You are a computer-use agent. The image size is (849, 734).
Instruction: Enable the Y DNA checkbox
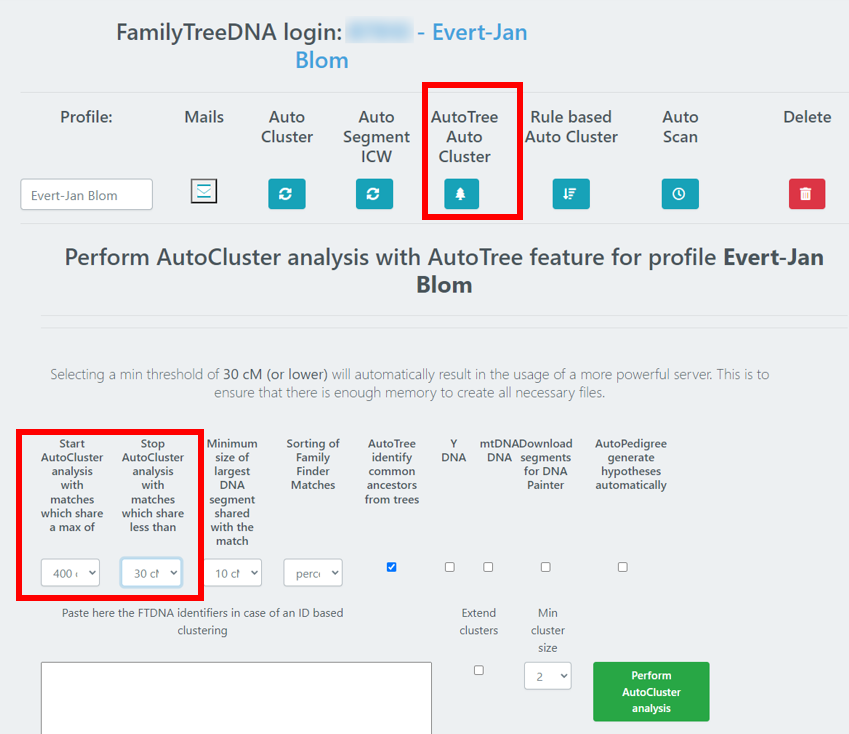(450, 567)
